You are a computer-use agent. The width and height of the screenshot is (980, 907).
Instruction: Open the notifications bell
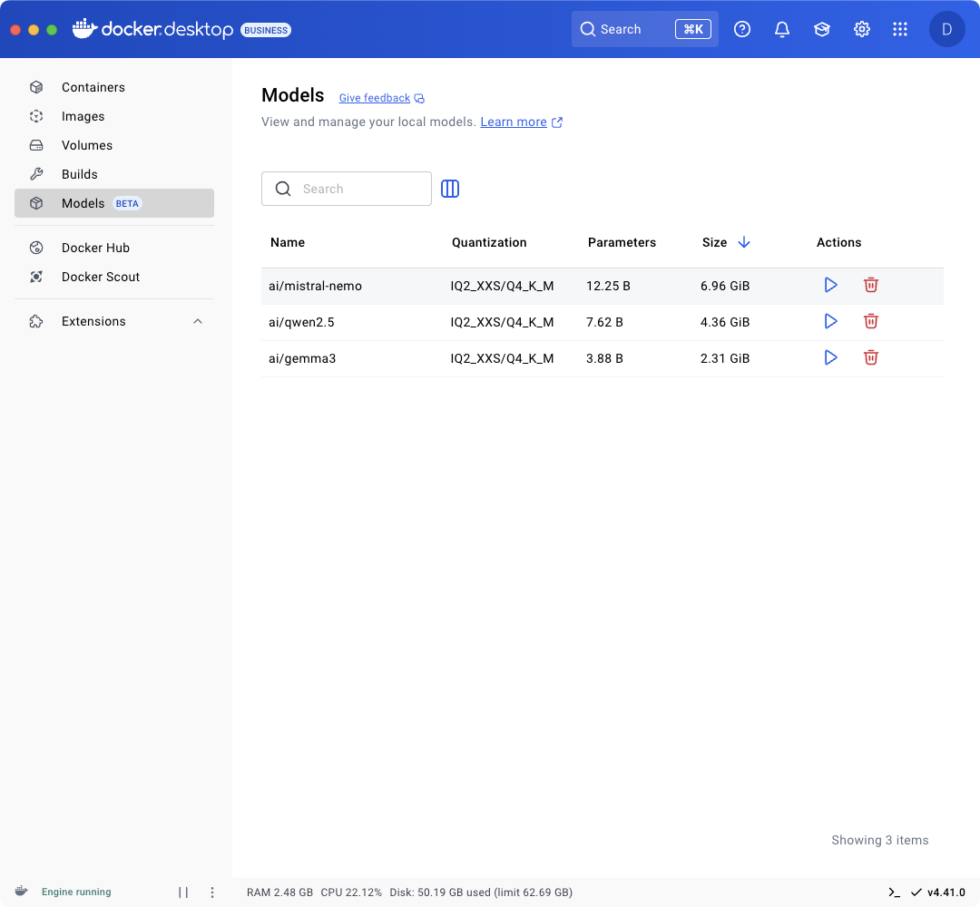[782, 29]
